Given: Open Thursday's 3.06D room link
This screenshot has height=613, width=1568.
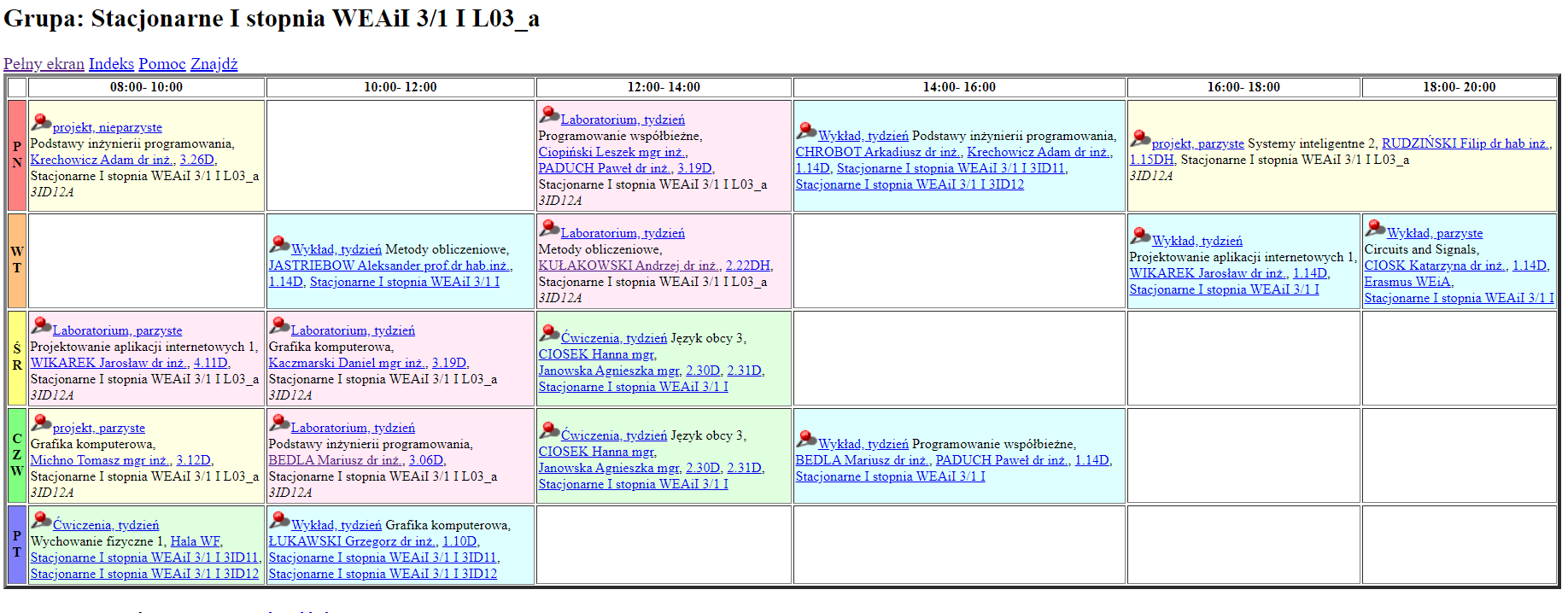Looking at the screenshot, I should click(x=426, y=460).
